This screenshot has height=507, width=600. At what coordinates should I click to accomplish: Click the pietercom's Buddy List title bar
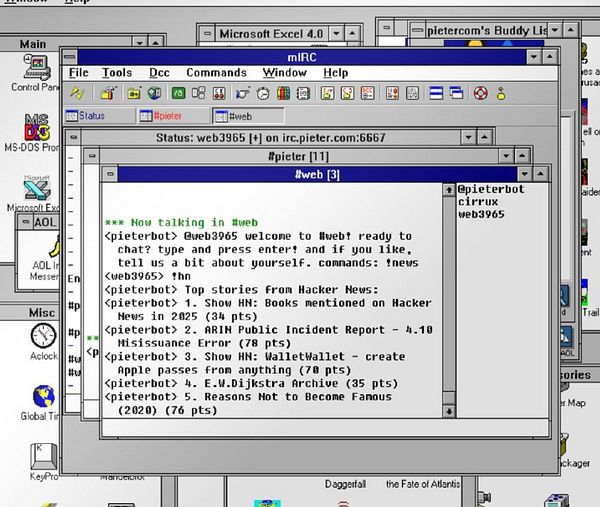click(x=486, y=30)
